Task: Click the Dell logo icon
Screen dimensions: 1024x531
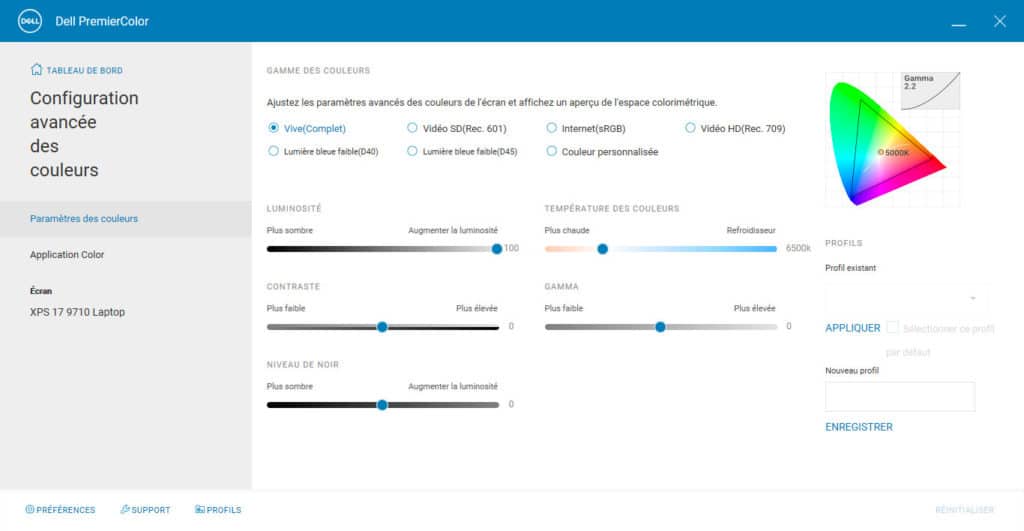Action: [30, 21]
